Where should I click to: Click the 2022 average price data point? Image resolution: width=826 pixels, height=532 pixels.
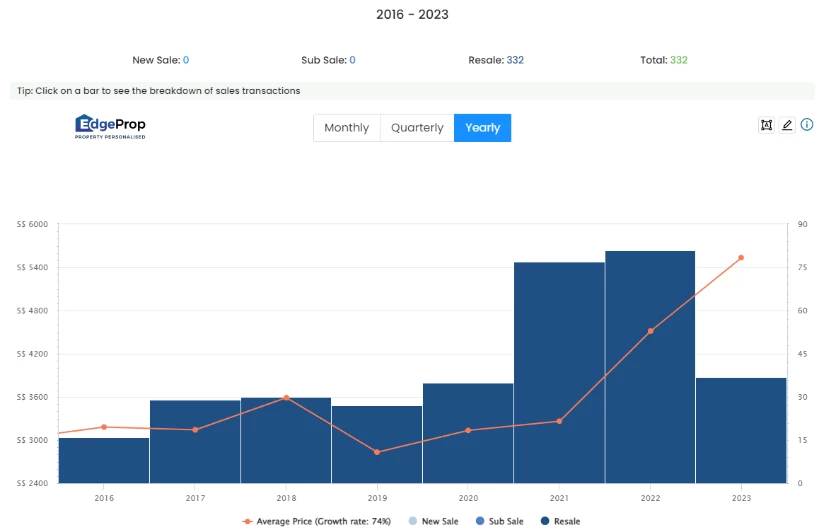pos(651,331)
